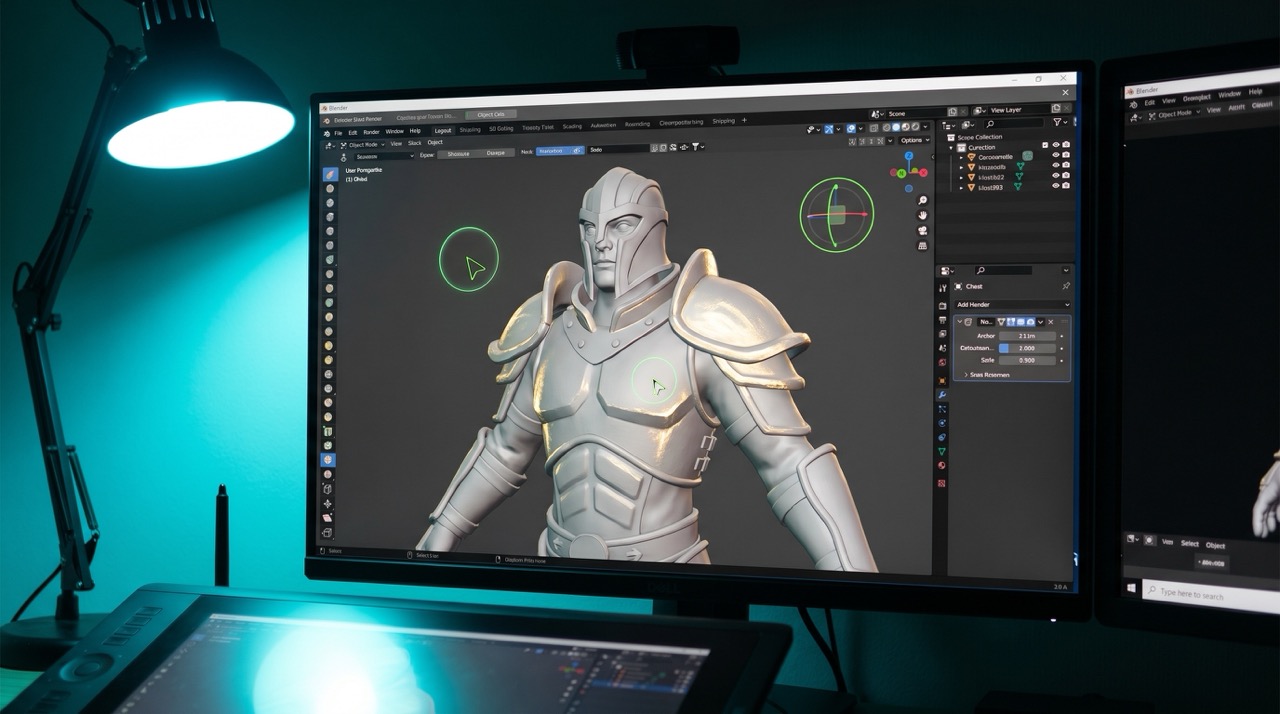The height and width of the screenshot is (714, 1280).
Task: Open the Object header menu in viewport
Action: (x=435, y=142)
